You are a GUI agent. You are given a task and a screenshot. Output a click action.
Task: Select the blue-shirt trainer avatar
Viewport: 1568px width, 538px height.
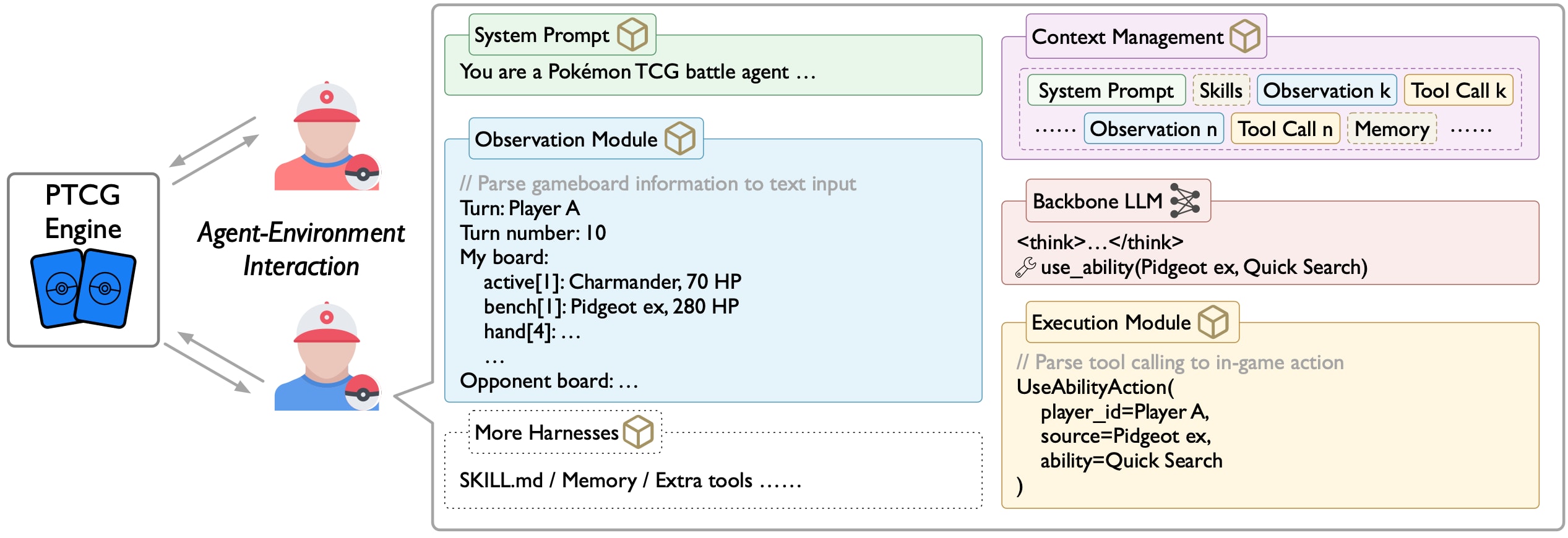327,356
